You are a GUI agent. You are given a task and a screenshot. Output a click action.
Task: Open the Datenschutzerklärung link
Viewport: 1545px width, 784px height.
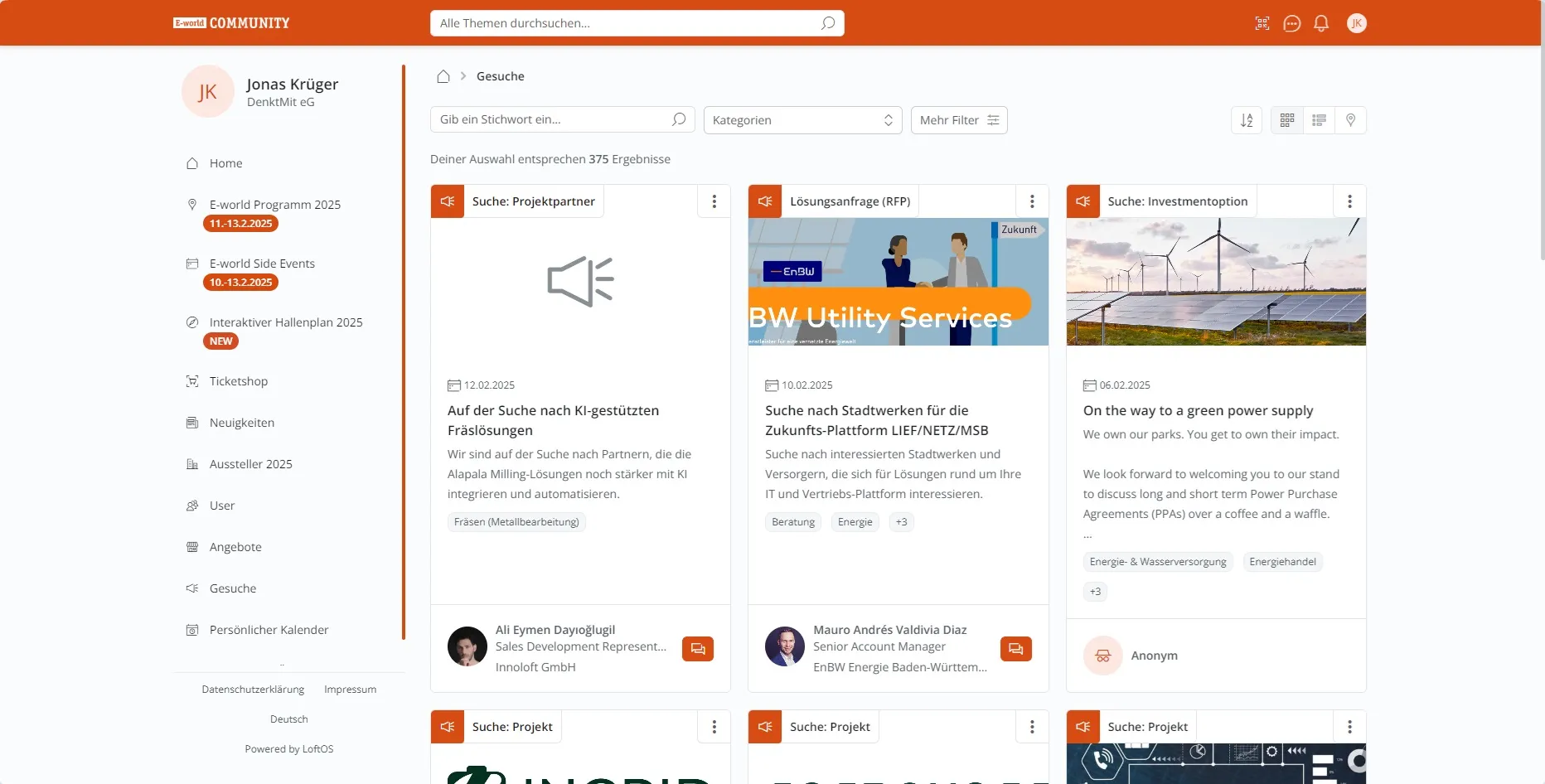[x=253, y=690]
